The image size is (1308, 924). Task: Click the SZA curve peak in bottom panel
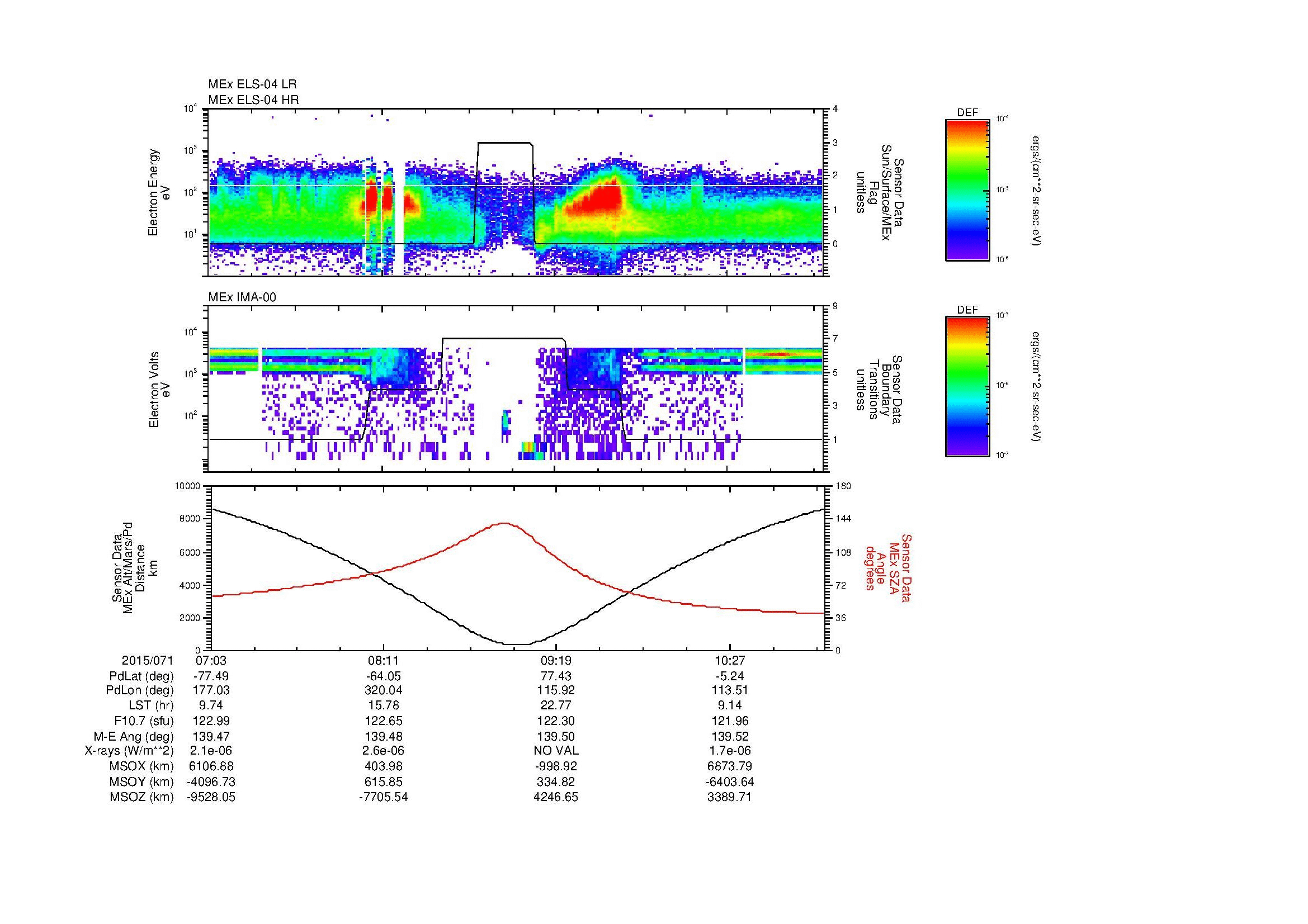point(504,523)
